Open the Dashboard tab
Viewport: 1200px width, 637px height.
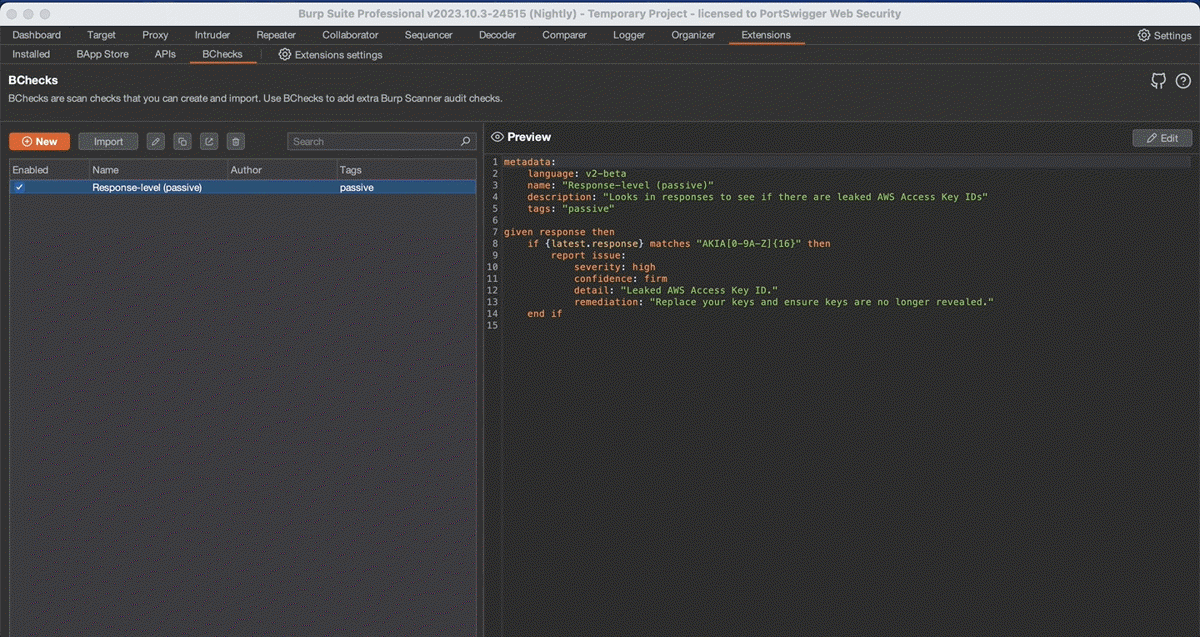(37, 35)
